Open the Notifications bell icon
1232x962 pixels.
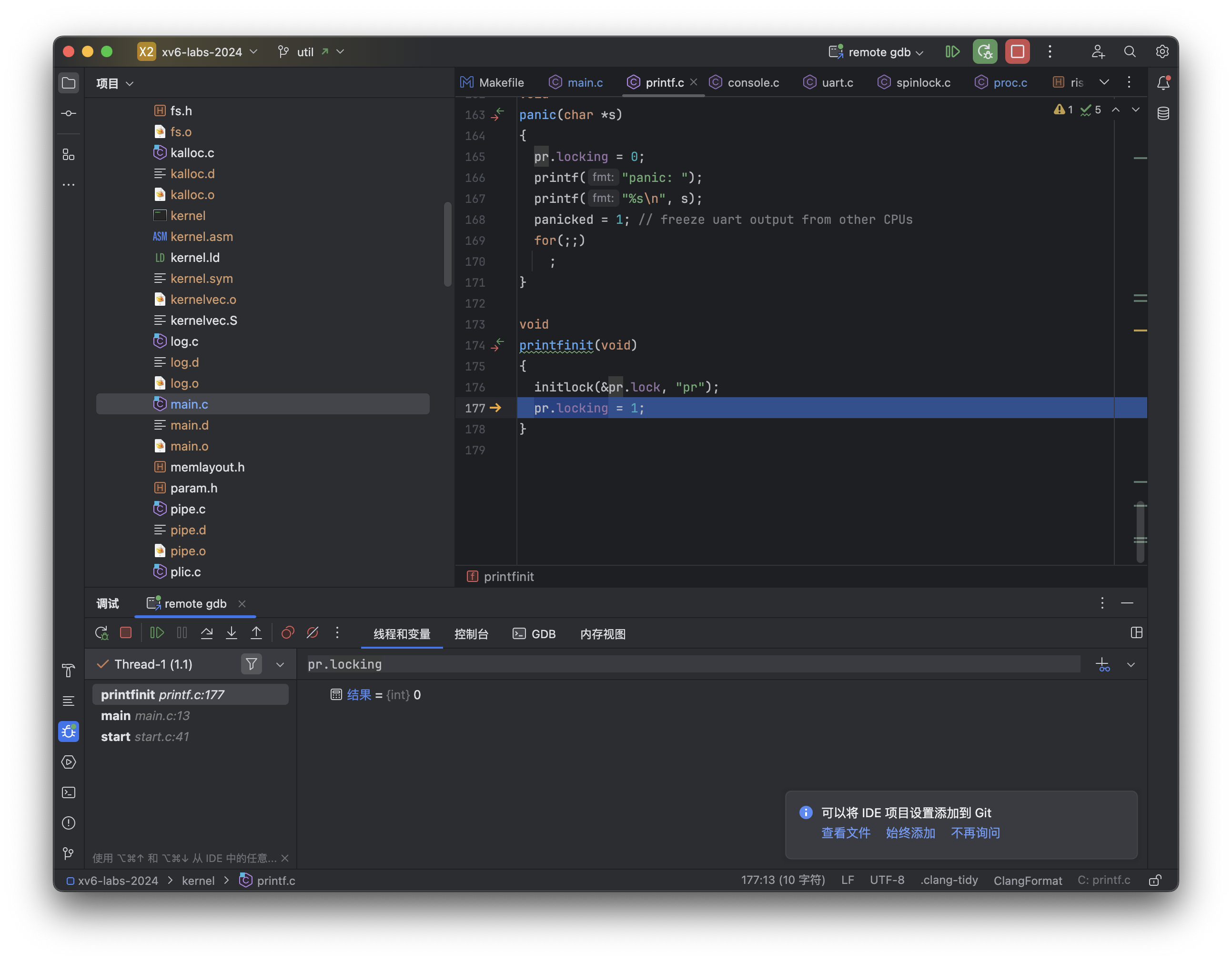tap(1163, 83)
